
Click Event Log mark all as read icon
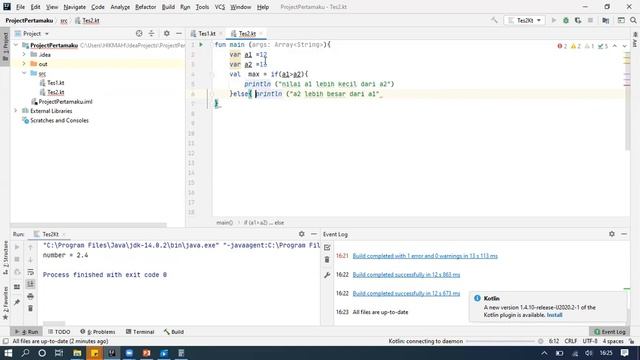pyautogui.click(x=327, y=247)
